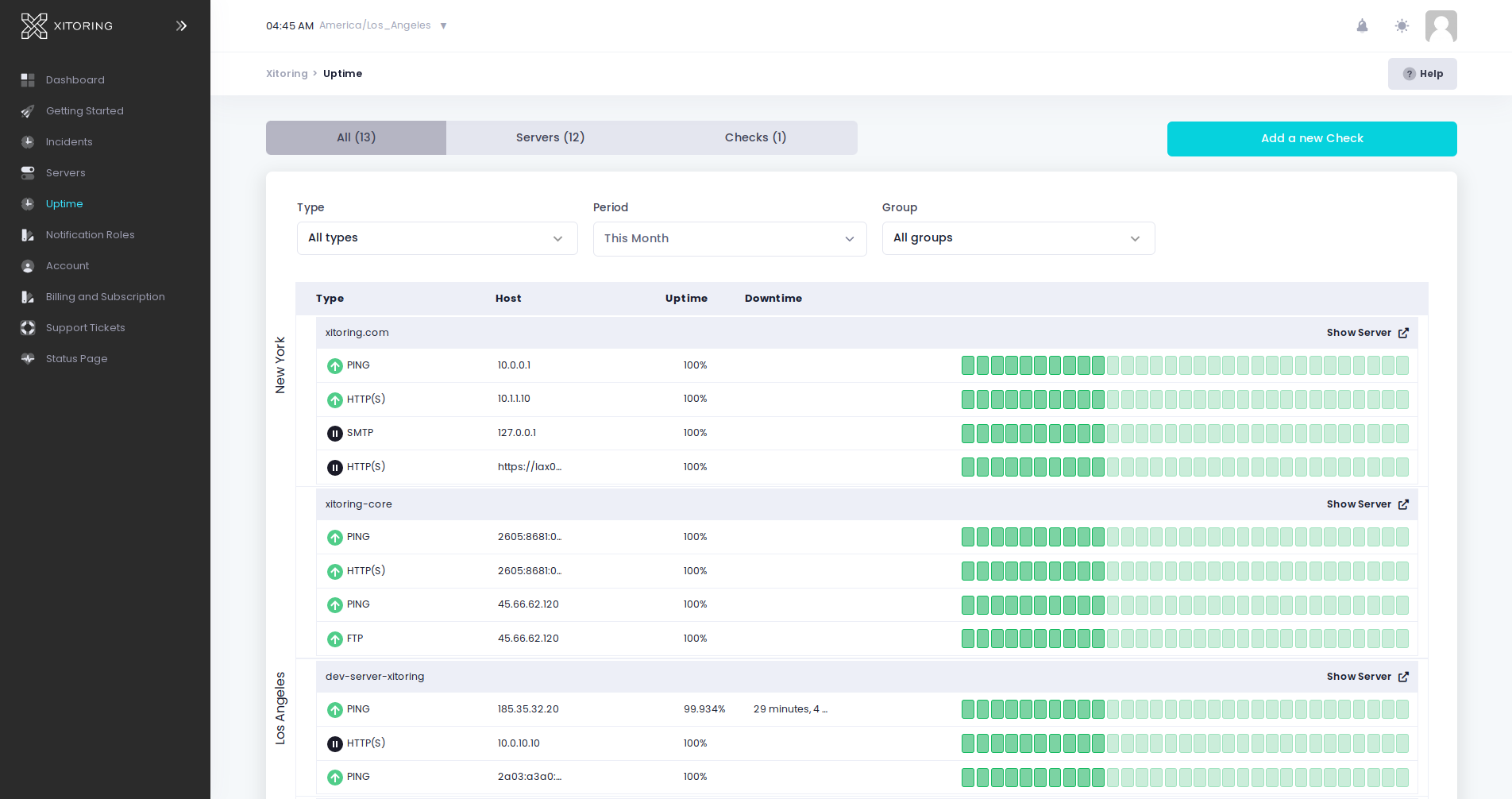
Task: Click the 04:45 AM clock text
Action: (290, 26)
